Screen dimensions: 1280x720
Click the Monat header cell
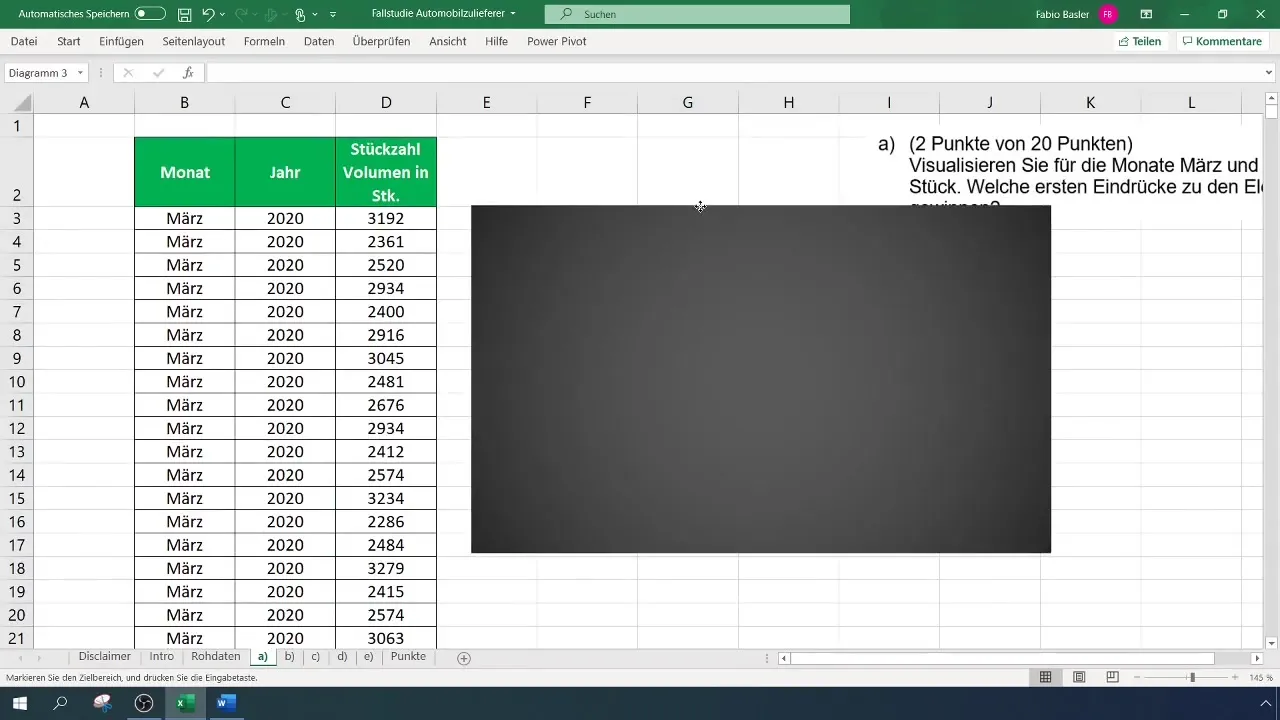pyautogui.click(x=185, y=172)
